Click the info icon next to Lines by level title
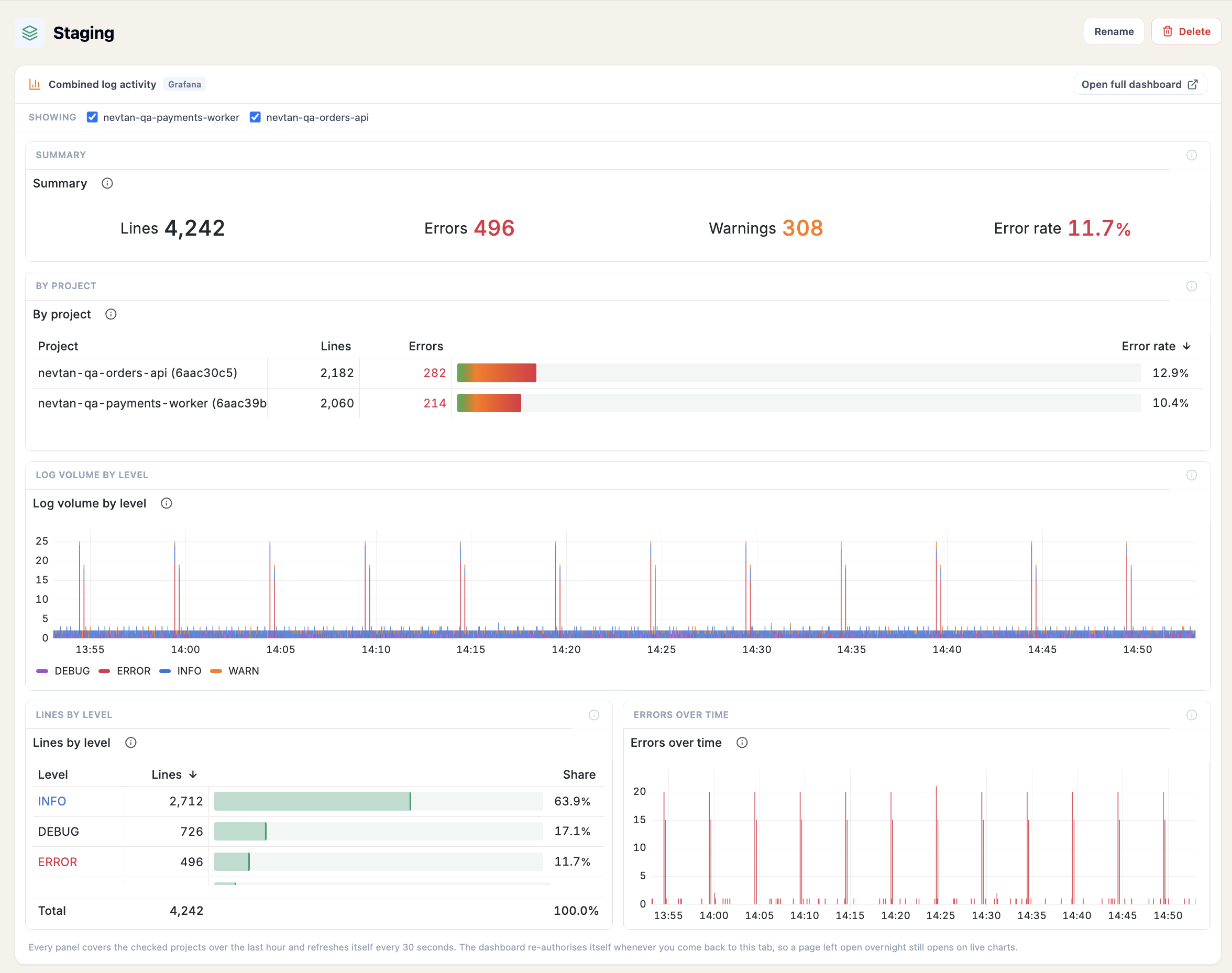This screenshot has height=973, width=1232. click(131, 743)
